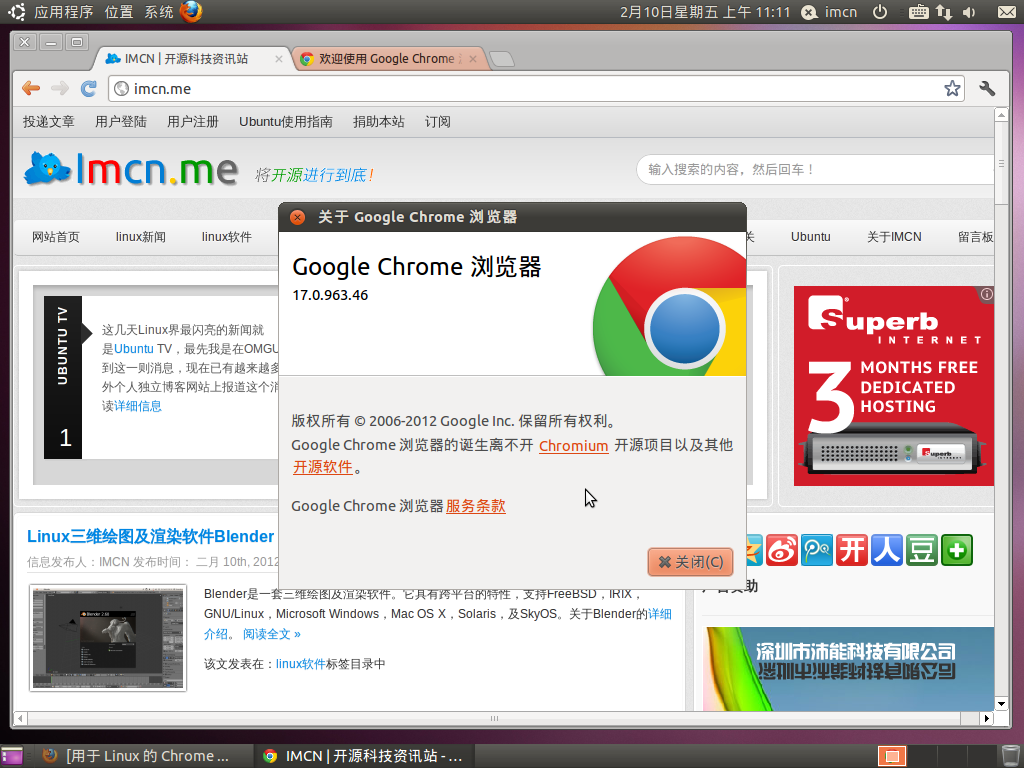Open the Ubuntu link in the slider text

134,349
